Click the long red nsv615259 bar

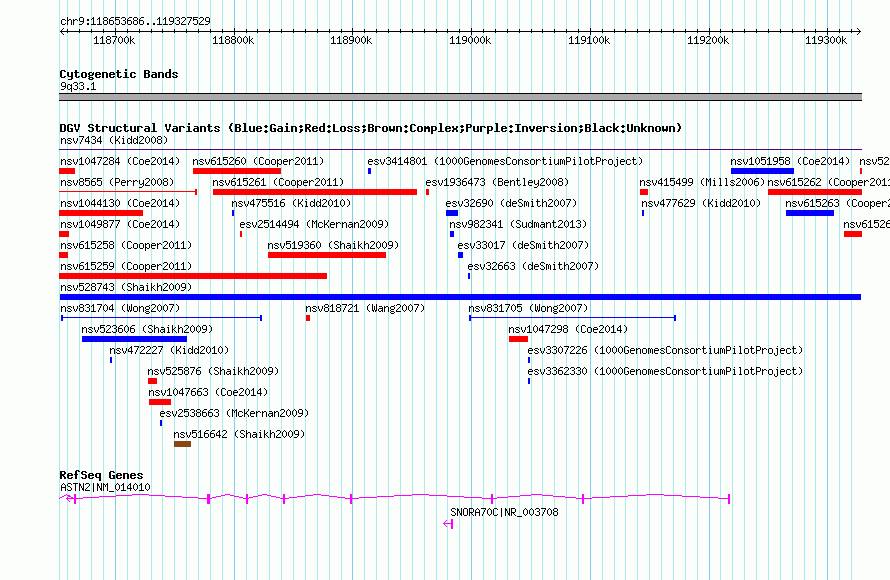[x=194, y=276]
